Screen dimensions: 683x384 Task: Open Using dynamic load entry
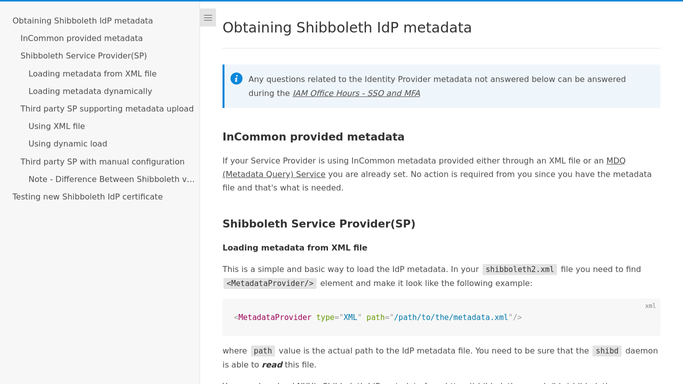point(68,144)
